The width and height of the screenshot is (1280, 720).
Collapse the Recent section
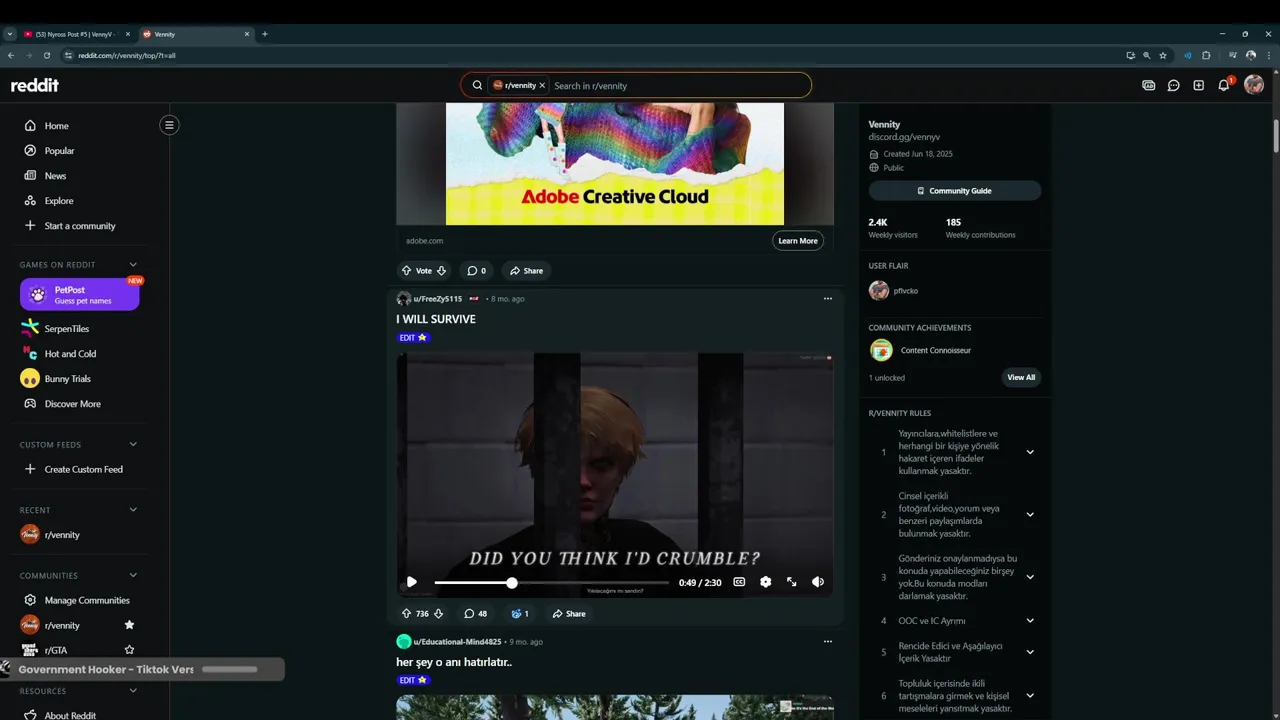[133, 510]
